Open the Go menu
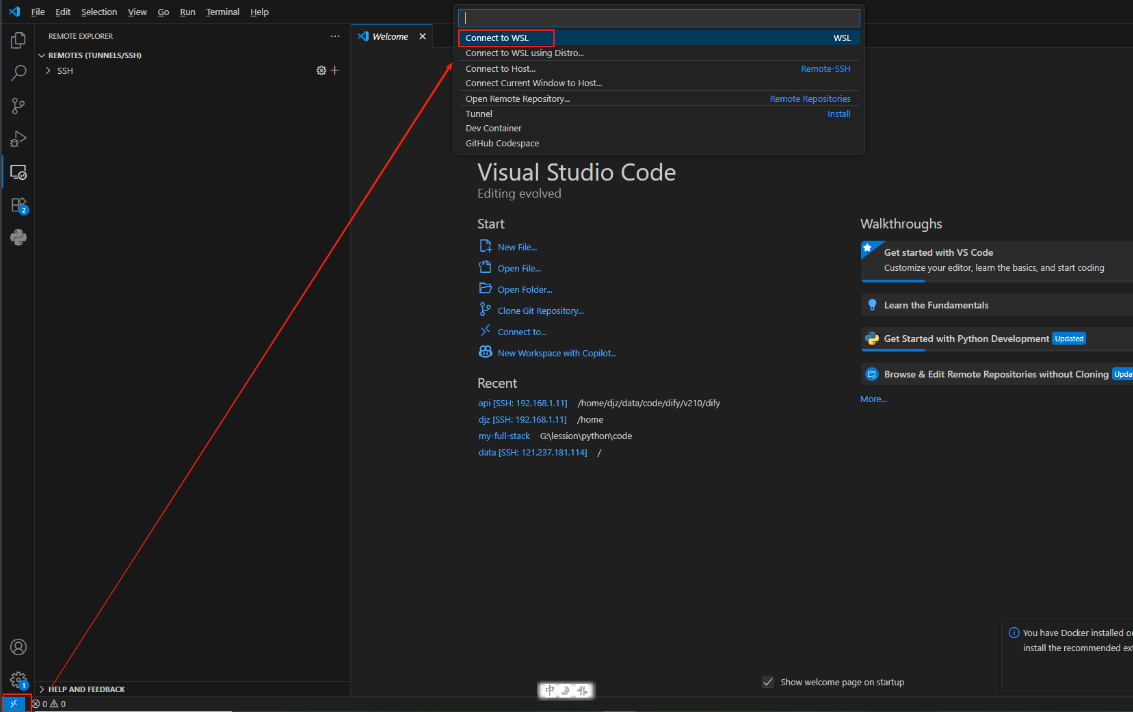Viewport: 1133px width, 712px height. point(163,12)
